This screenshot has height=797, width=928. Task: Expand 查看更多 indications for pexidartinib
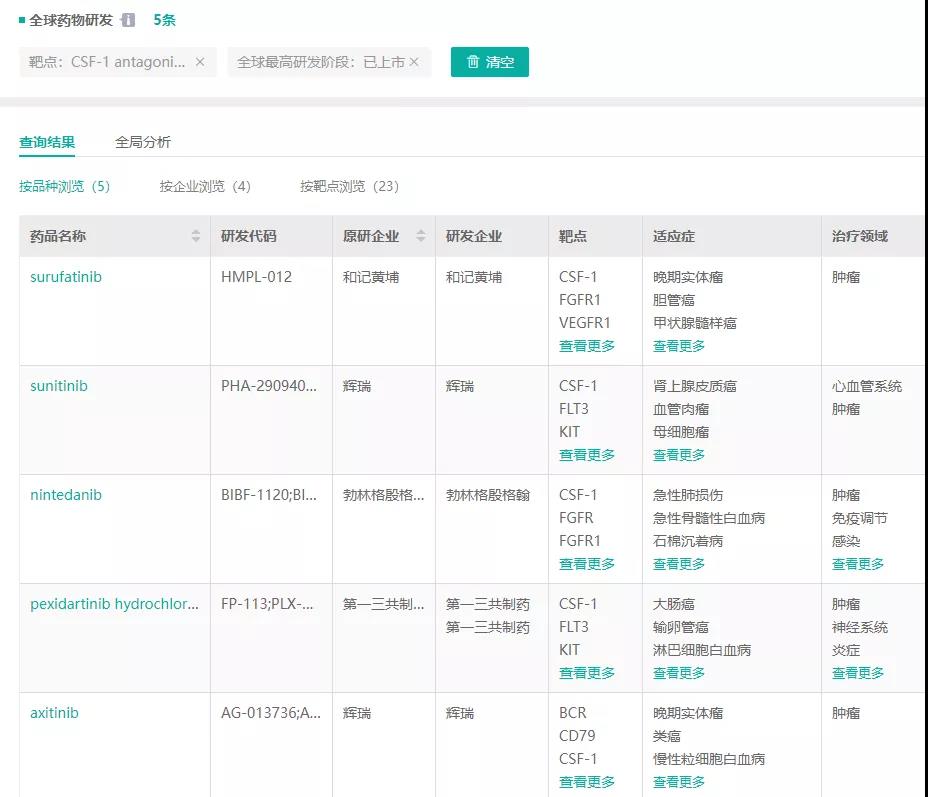679,673
